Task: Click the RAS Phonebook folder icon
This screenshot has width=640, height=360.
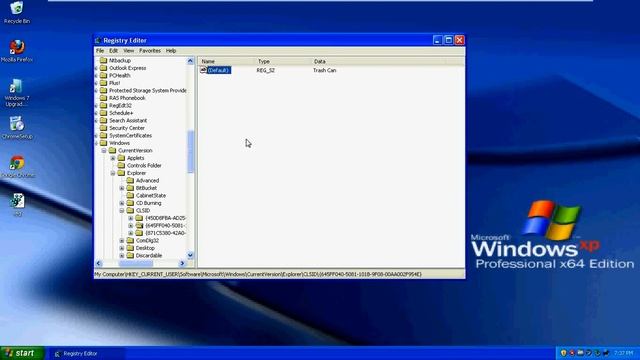Action: [103, 98]
